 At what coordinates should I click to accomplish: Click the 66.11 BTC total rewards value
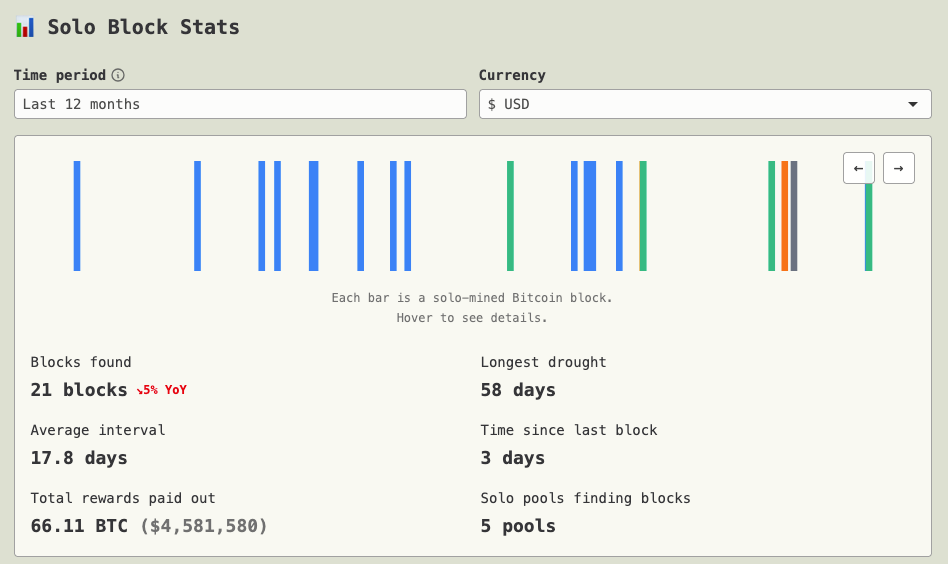click(79, 526)
